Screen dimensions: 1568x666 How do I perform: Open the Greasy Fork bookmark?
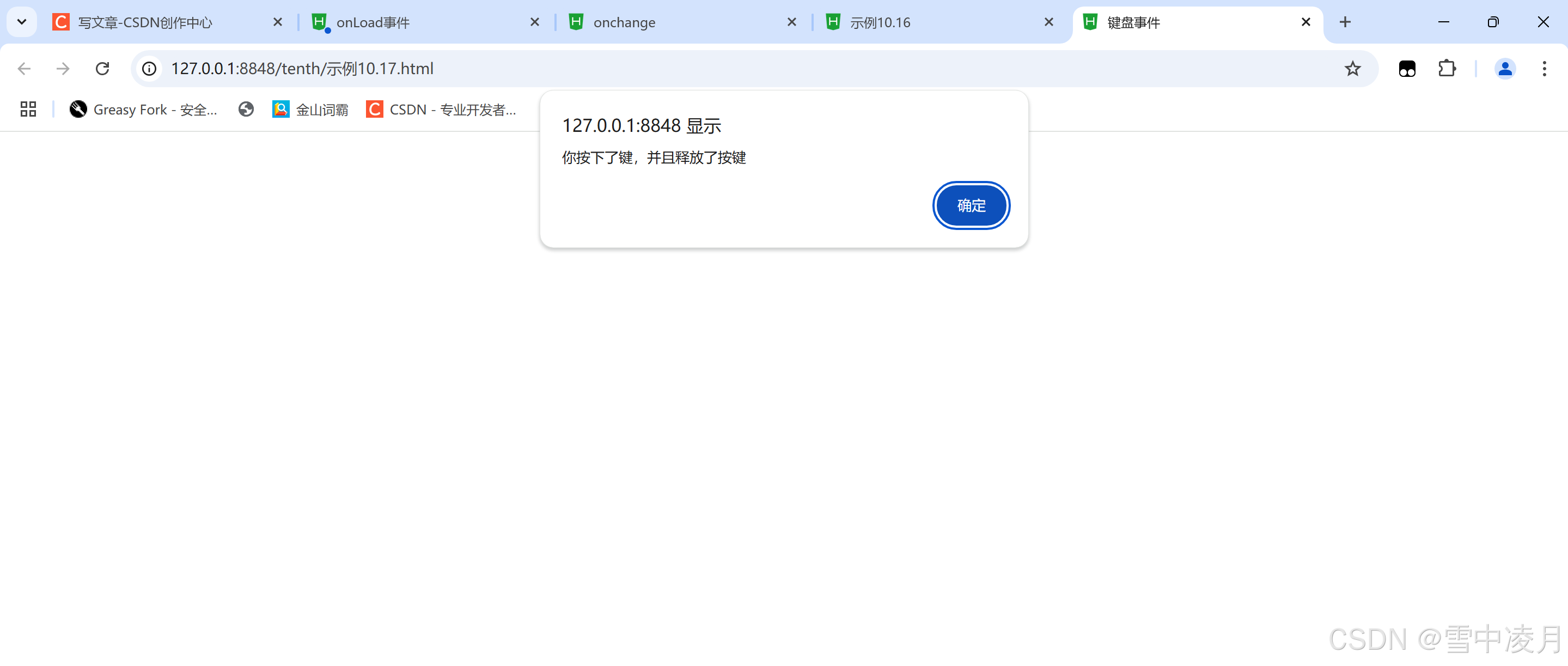(x=144, y=109)
